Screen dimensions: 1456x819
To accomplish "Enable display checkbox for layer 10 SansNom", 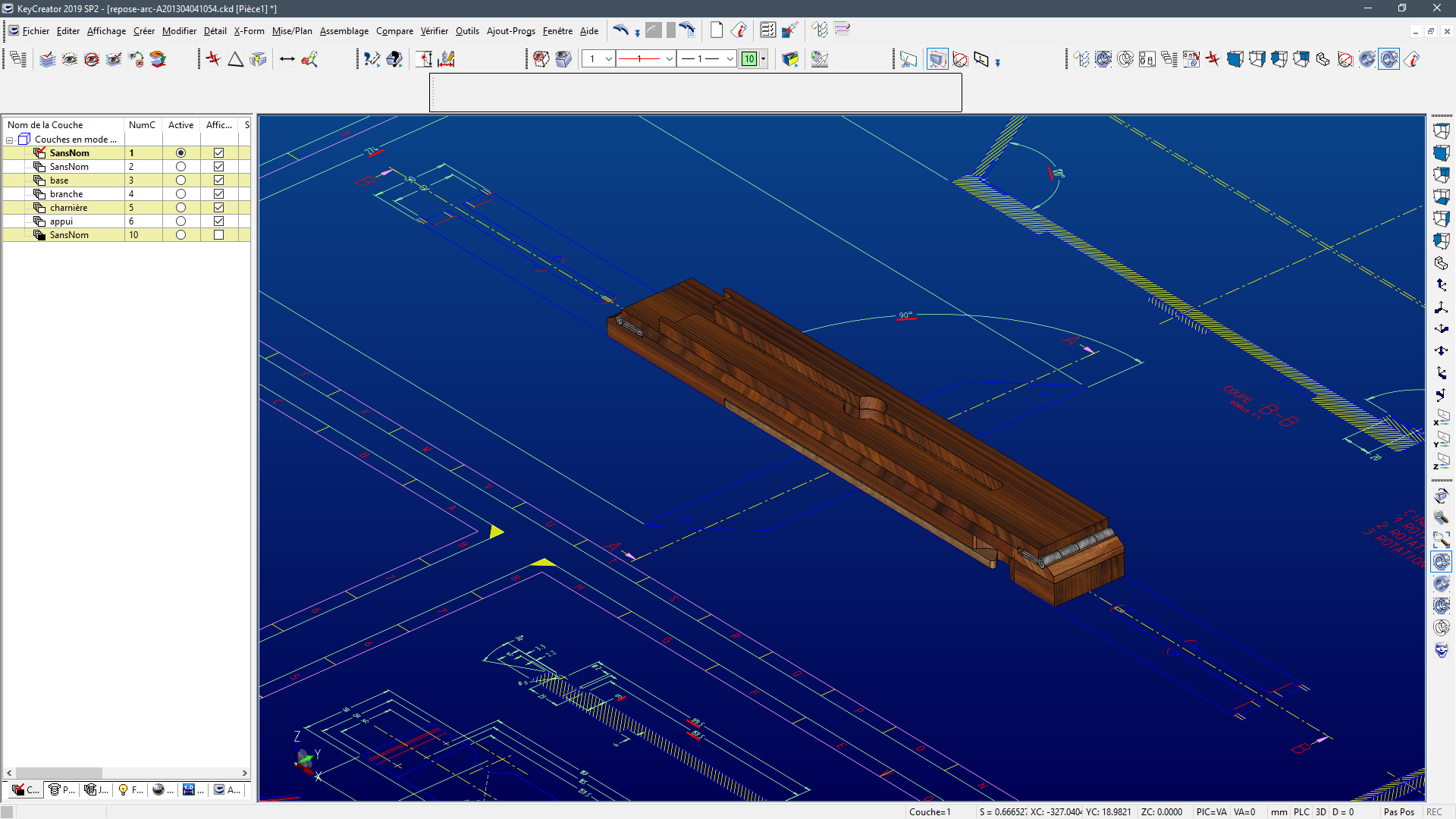I will (x=218, y=235).
